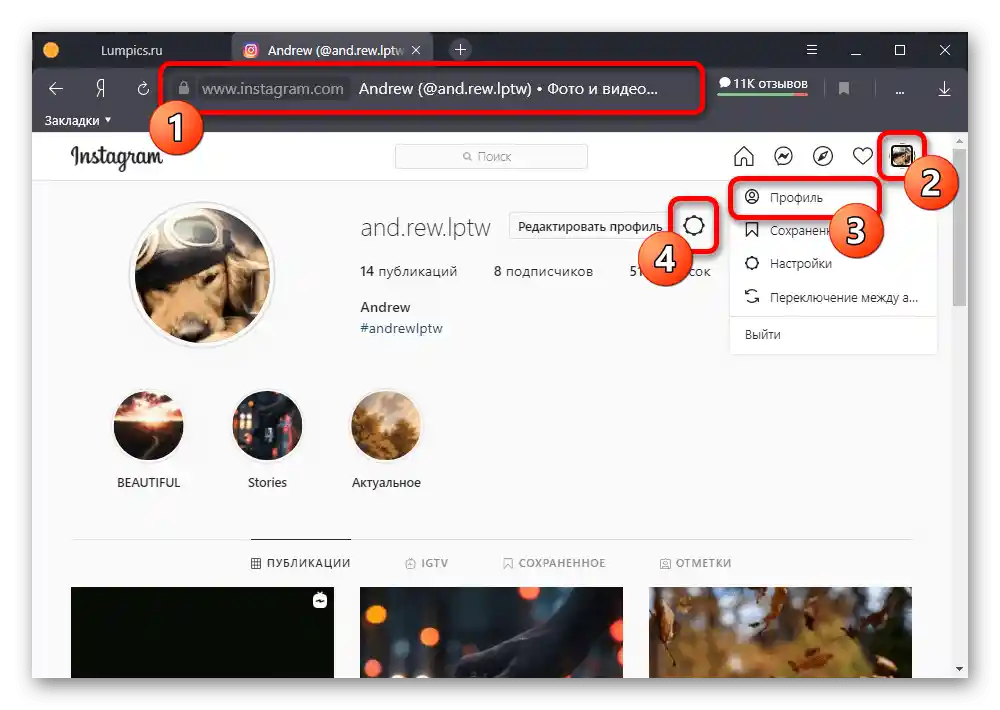1000x710 pixels.
Task: Click Выйти to log out
Action: (763, 334)
